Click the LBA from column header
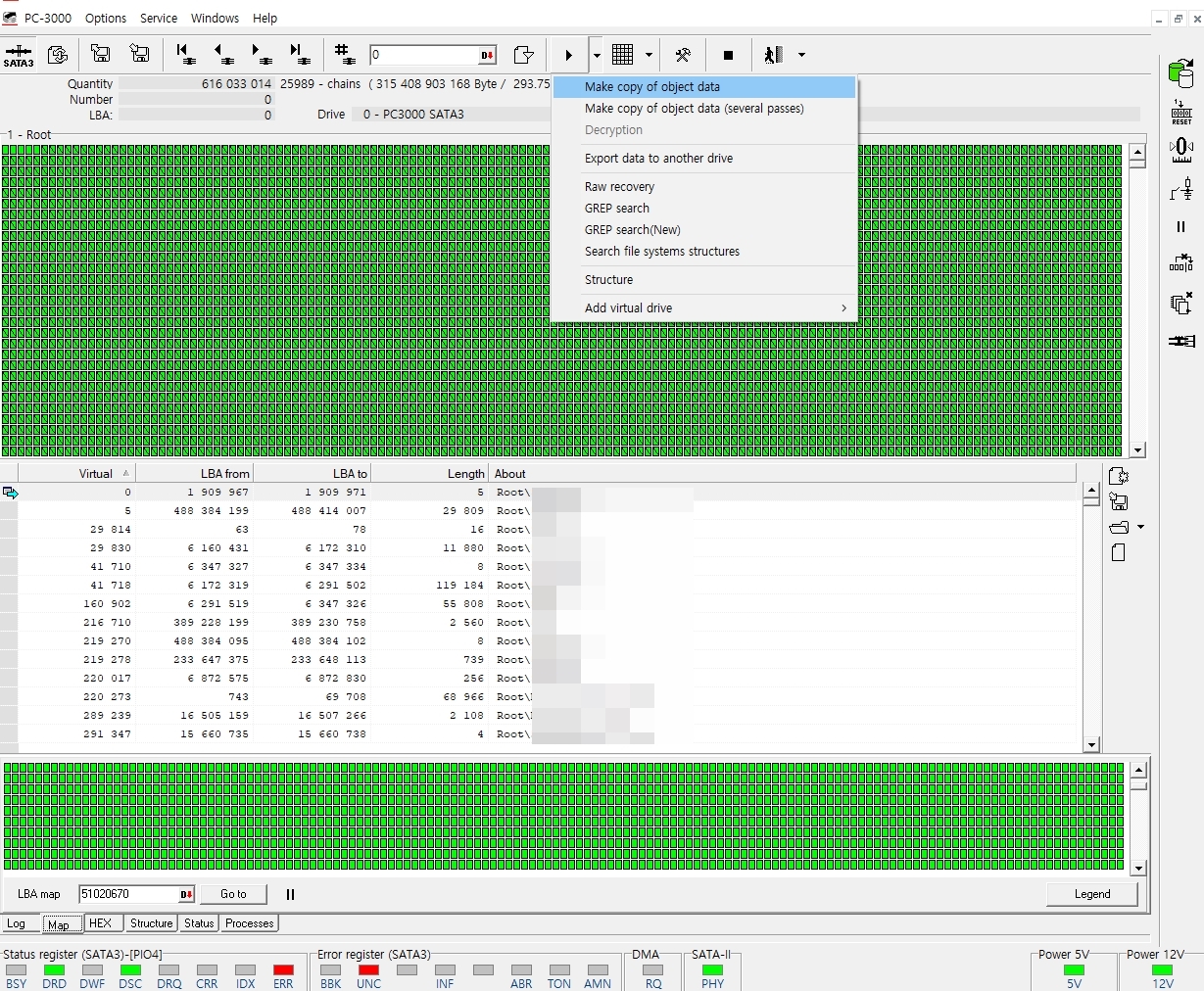The height and width of the screenshot is (991, 1204). coord(194,474)
